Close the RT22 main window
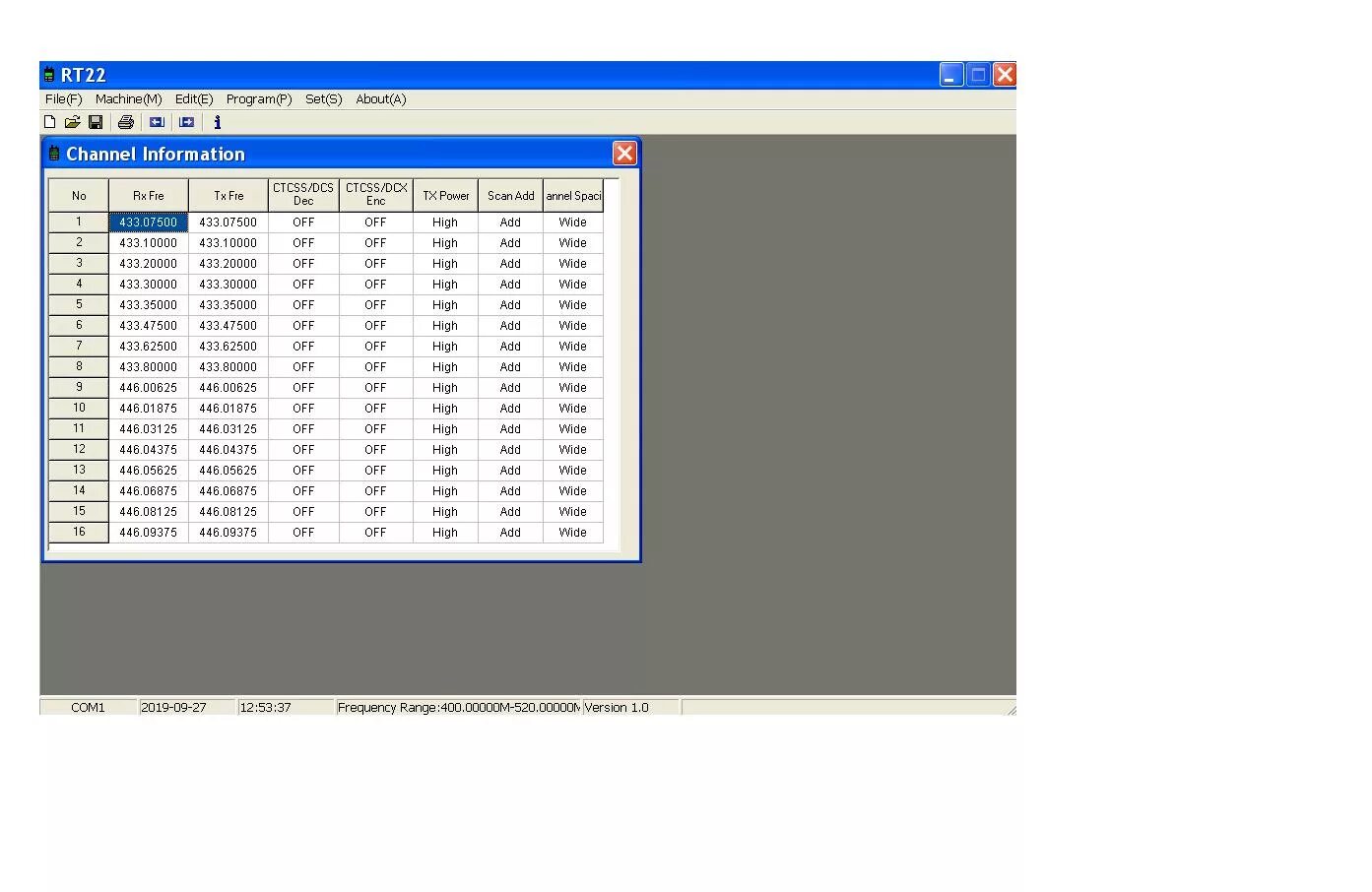 (x=1005, y=75)
